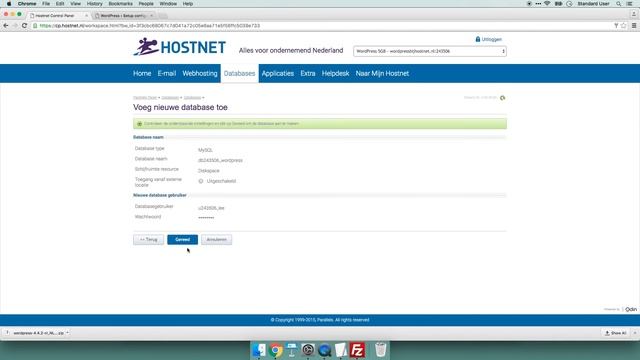Image resolution: width=640 pixels, height=360 pixels.
Task: Close the downloads bar
Action: tap(635, 333)
